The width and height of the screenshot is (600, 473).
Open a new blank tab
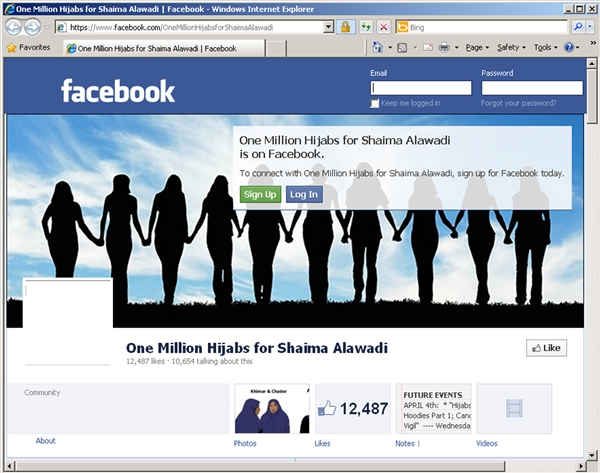(x=276, y=49)
